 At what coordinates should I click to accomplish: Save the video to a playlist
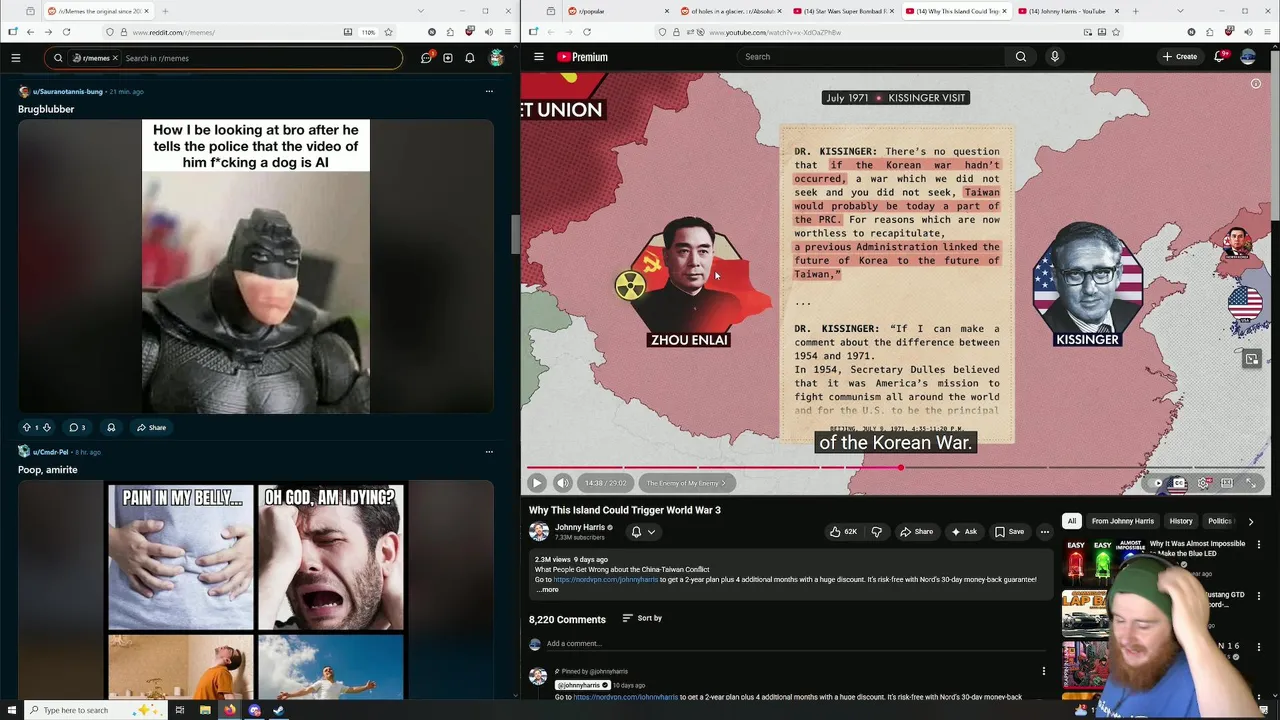coord(1009,532)
